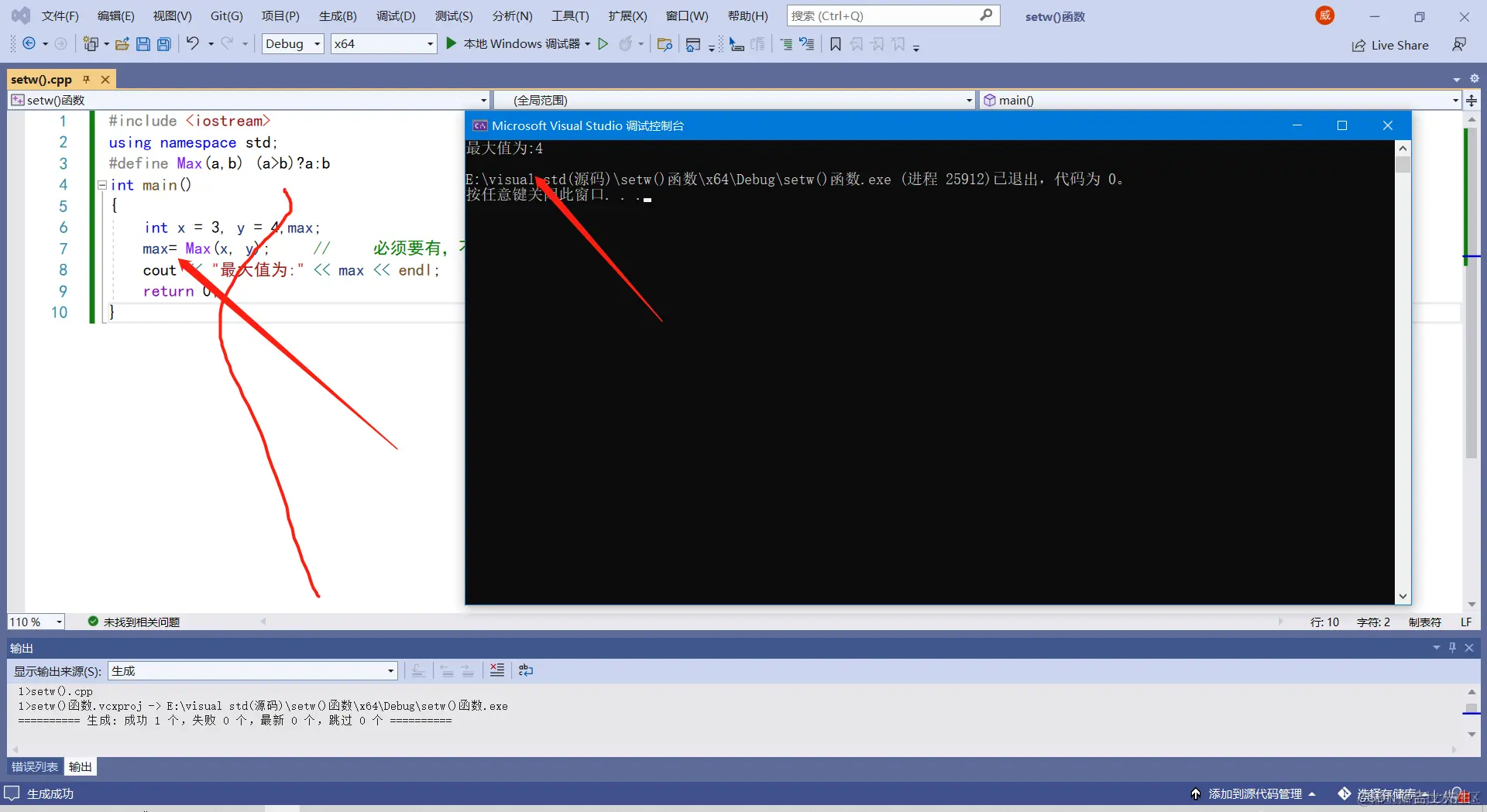
Task: Clear all output with the red X list icon
Action: pos(497,670)
